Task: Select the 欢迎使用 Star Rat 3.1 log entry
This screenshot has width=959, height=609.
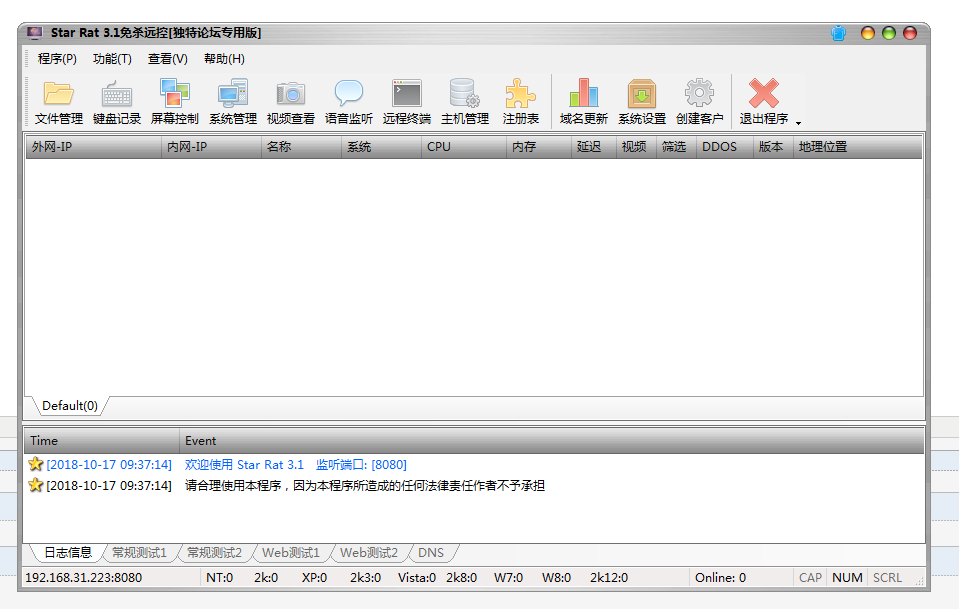Action: point(474,465)
